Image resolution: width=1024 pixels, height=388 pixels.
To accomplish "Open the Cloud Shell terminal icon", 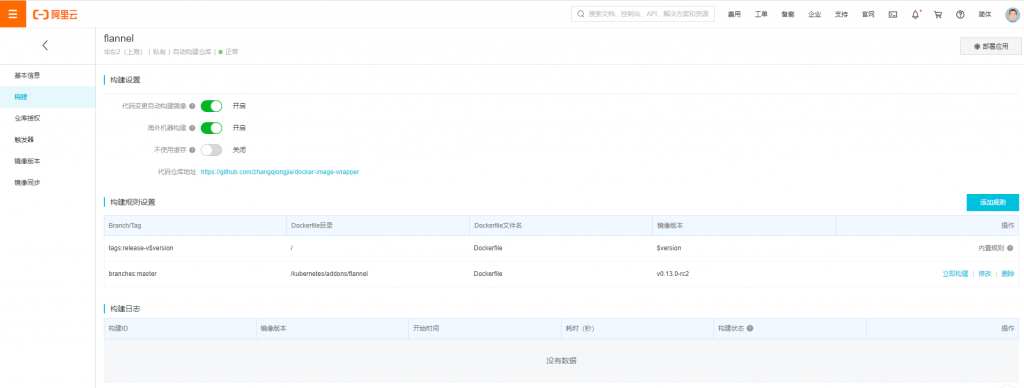I will point(893,14).
